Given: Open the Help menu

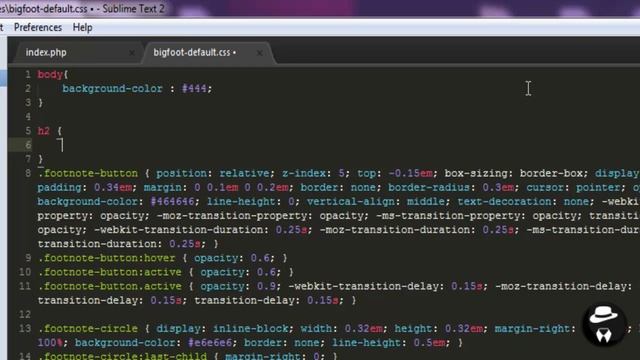Looking at the screenshot, I should tap(82, 27).
